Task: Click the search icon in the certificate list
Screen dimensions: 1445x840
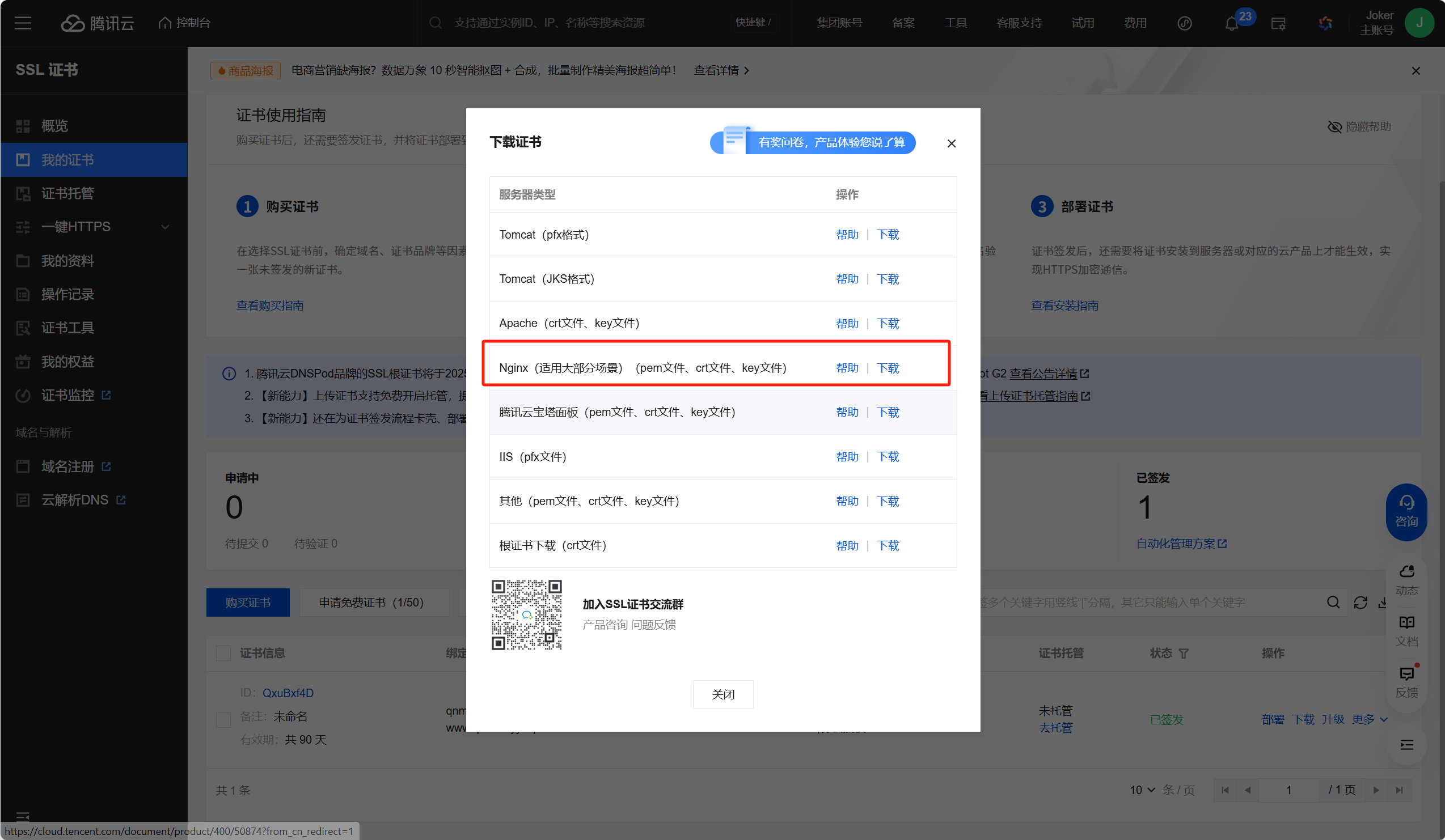Action: (x=1333, y=602)
